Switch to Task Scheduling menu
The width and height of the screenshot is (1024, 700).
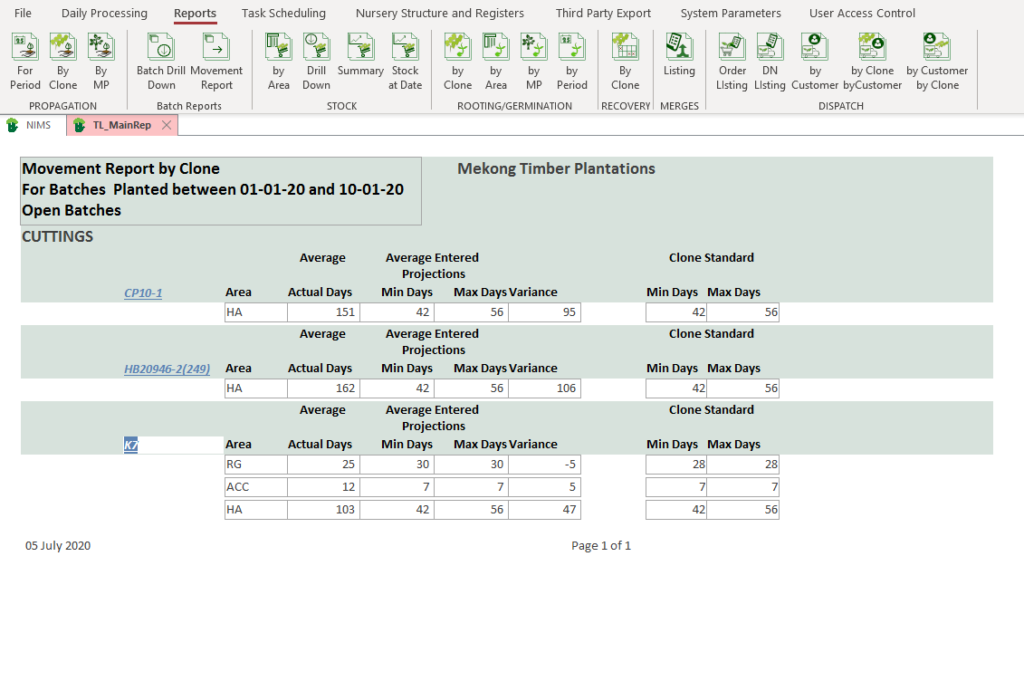click(283, 13)
